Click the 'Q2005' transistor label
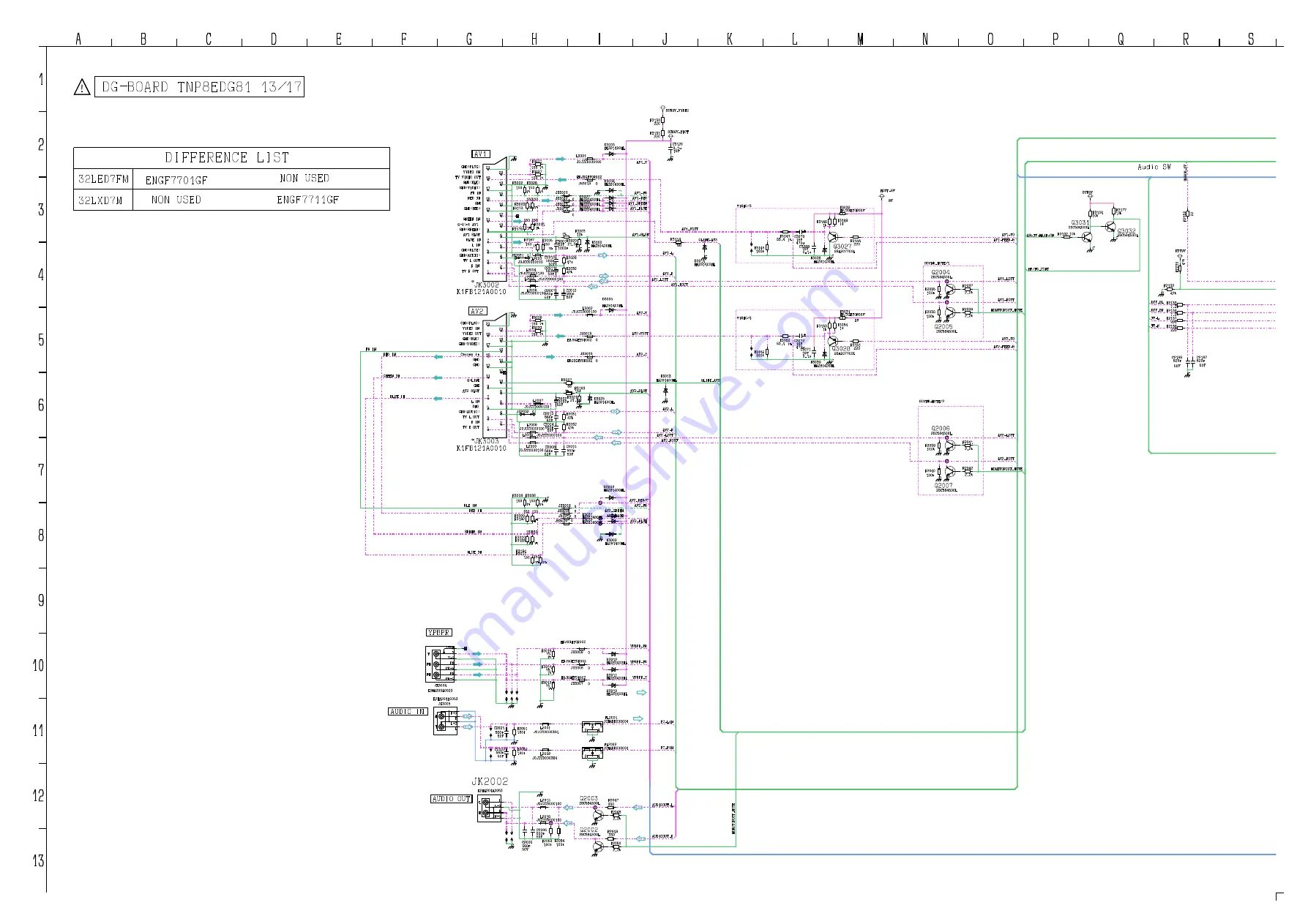The image size is (1308, 924). (943, 326)
